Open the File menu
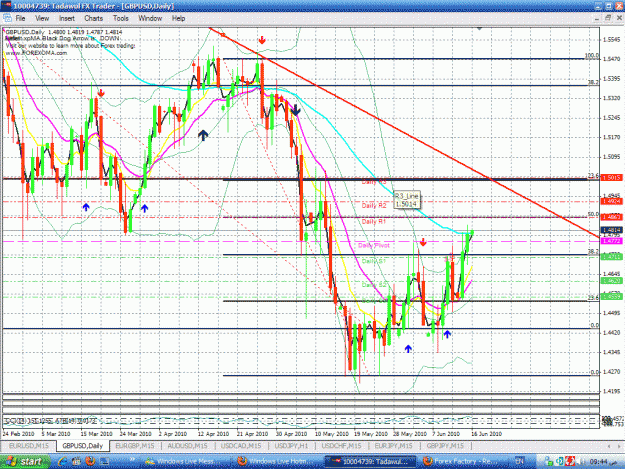This screenshot has width=625, height=469. point(20,18)
